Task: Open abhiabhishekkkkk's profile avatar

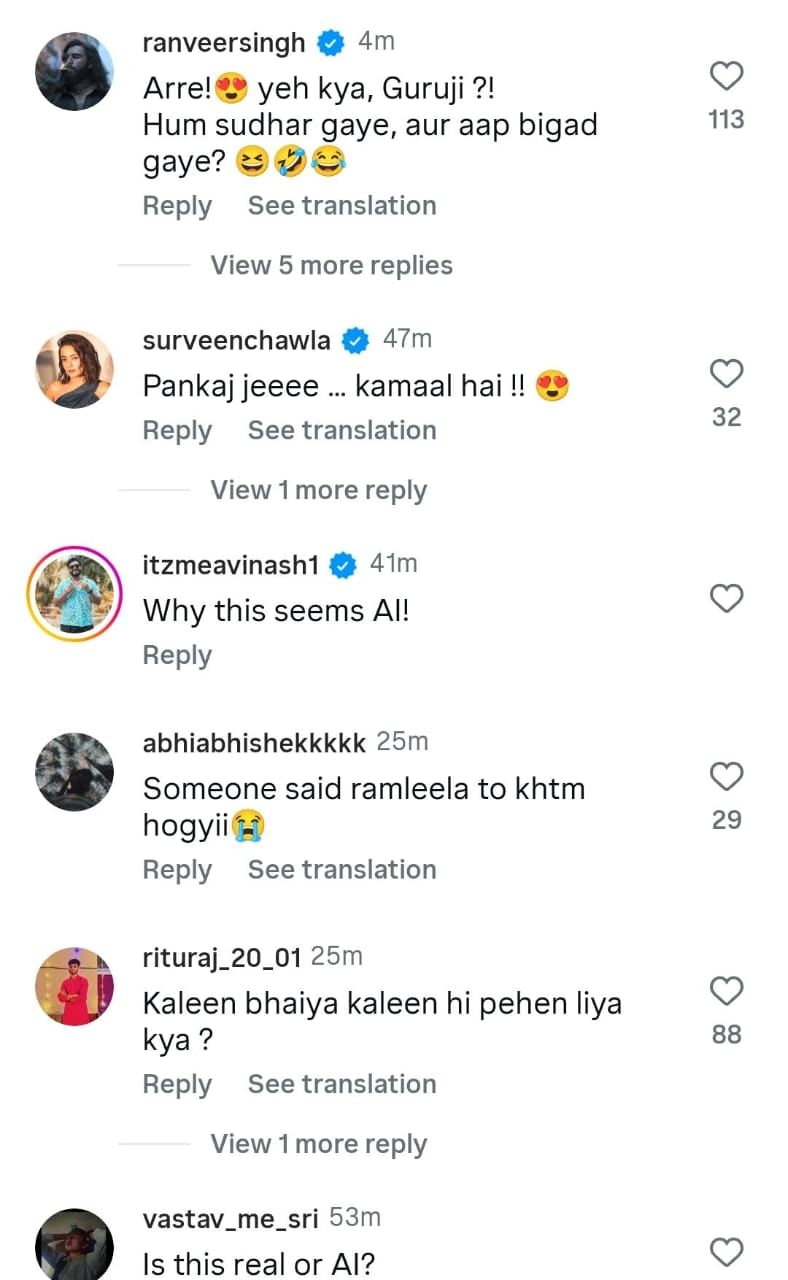Action: [x=75, y=771]
